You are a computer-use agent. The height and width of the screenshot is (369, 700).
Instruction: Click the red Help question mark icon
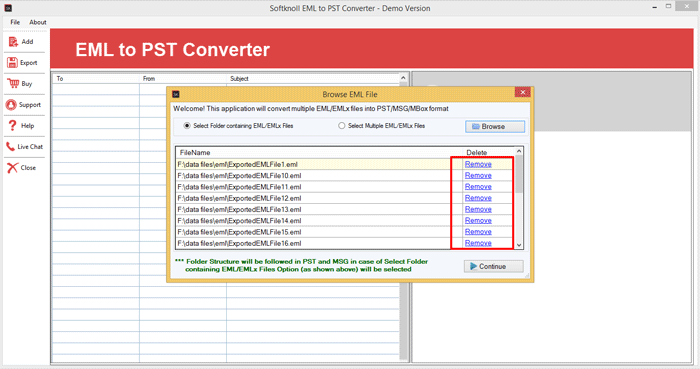12,126
